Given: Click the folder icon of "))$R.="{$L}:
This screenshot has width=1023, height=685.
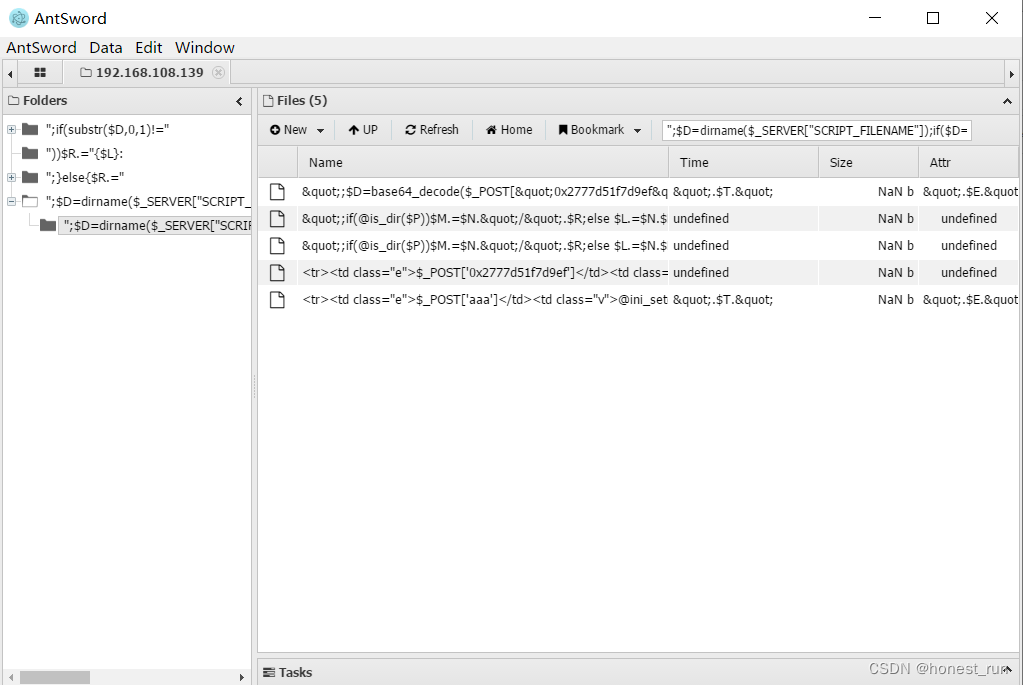Looking at the screenshot, I should coord(30,153).
